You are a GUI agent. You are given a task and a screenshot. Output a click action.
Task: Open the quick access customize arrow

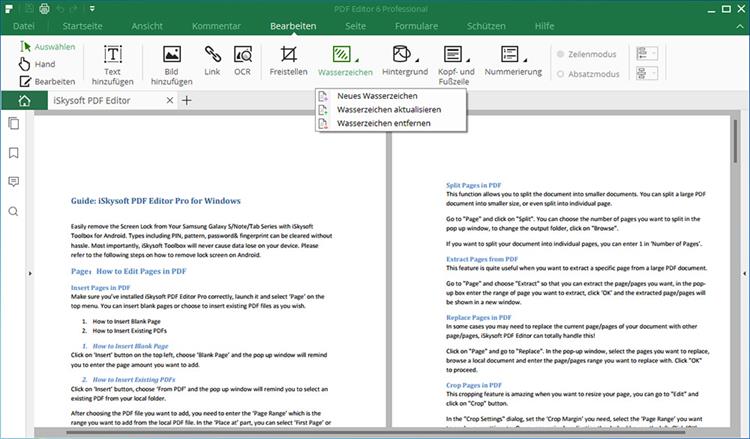coord(92,9)
